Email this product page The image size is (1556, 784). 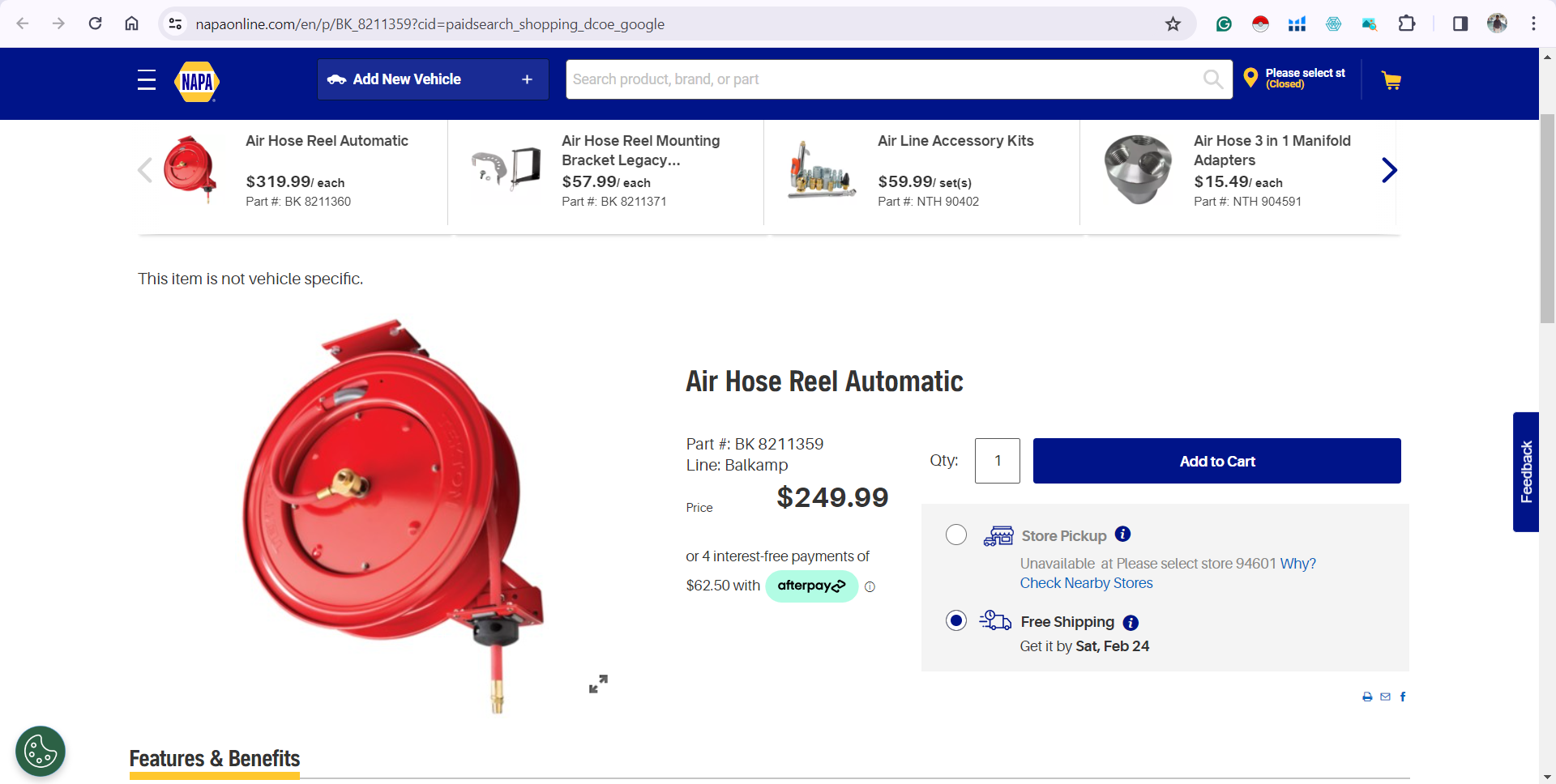pos(1385,697)
